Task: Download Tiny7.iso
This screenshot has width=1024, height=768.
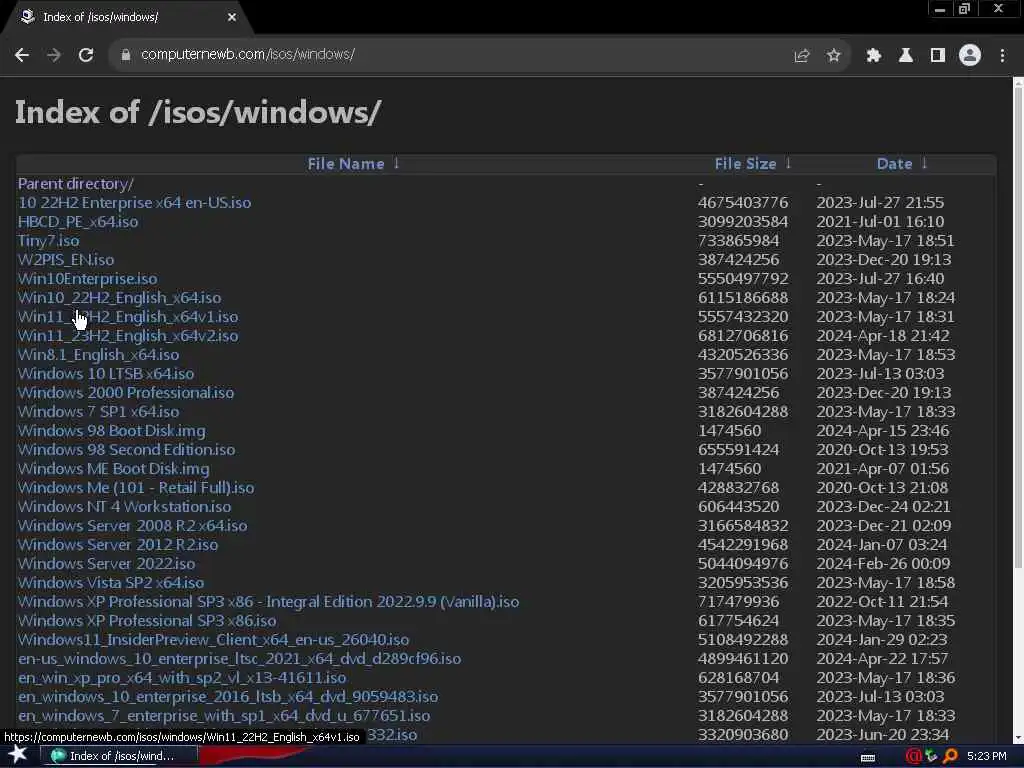Action: (48, 241)
